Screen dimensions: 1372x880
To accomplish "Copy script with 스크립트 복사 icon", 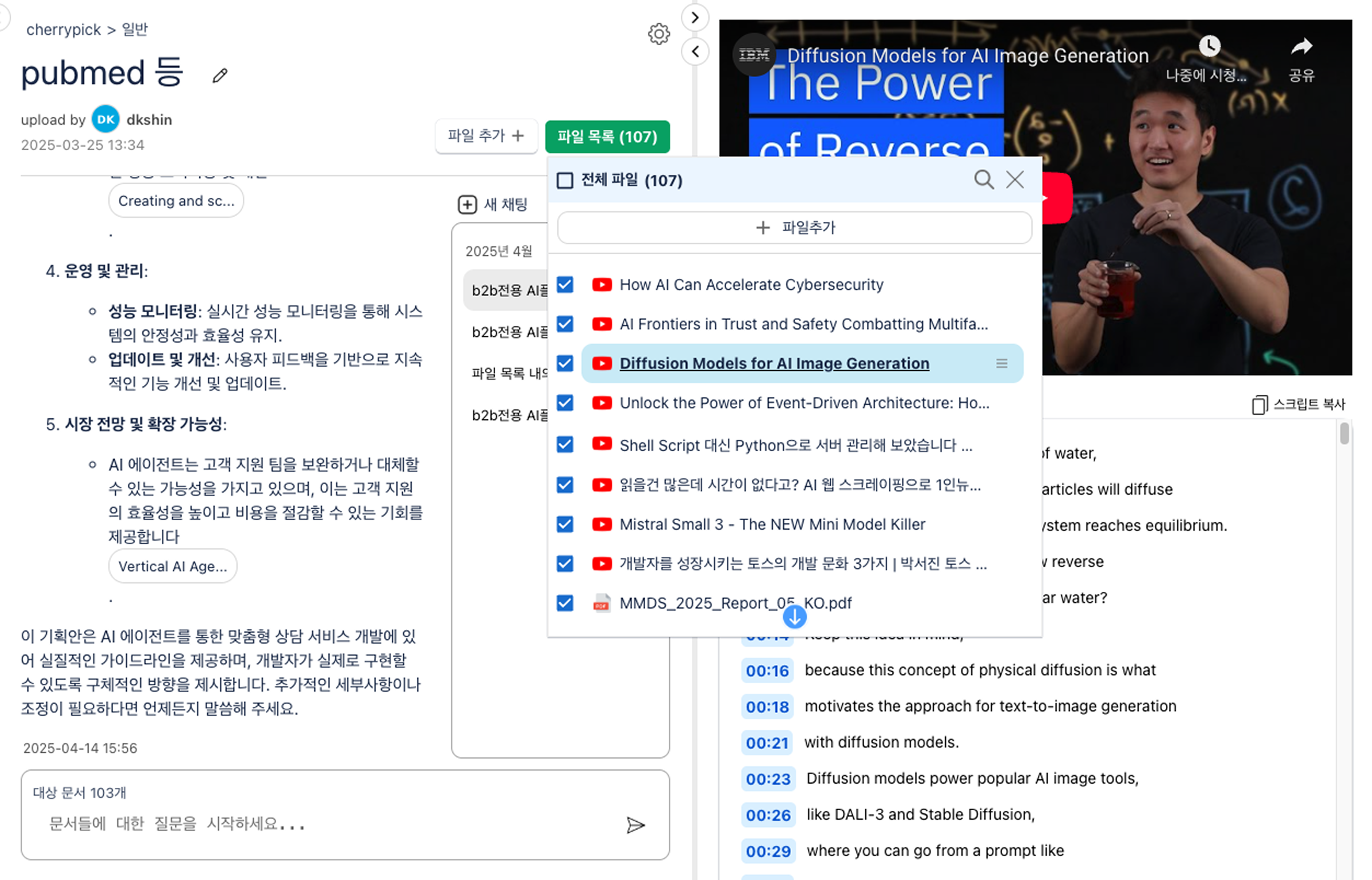I will 1259,405.
